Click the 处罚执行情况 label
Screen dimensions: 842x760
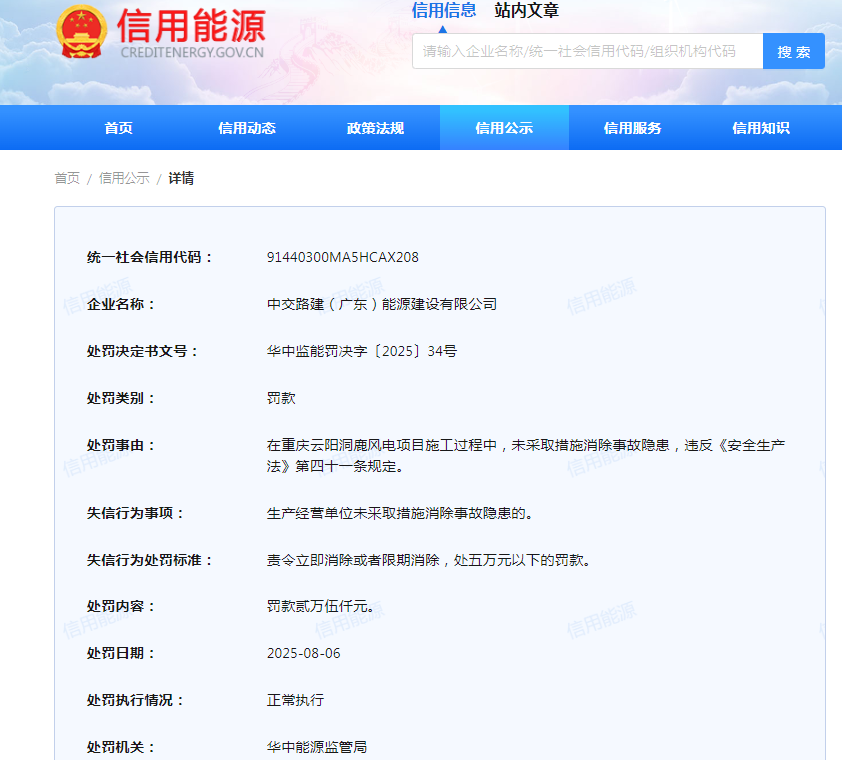pos(136,700)
